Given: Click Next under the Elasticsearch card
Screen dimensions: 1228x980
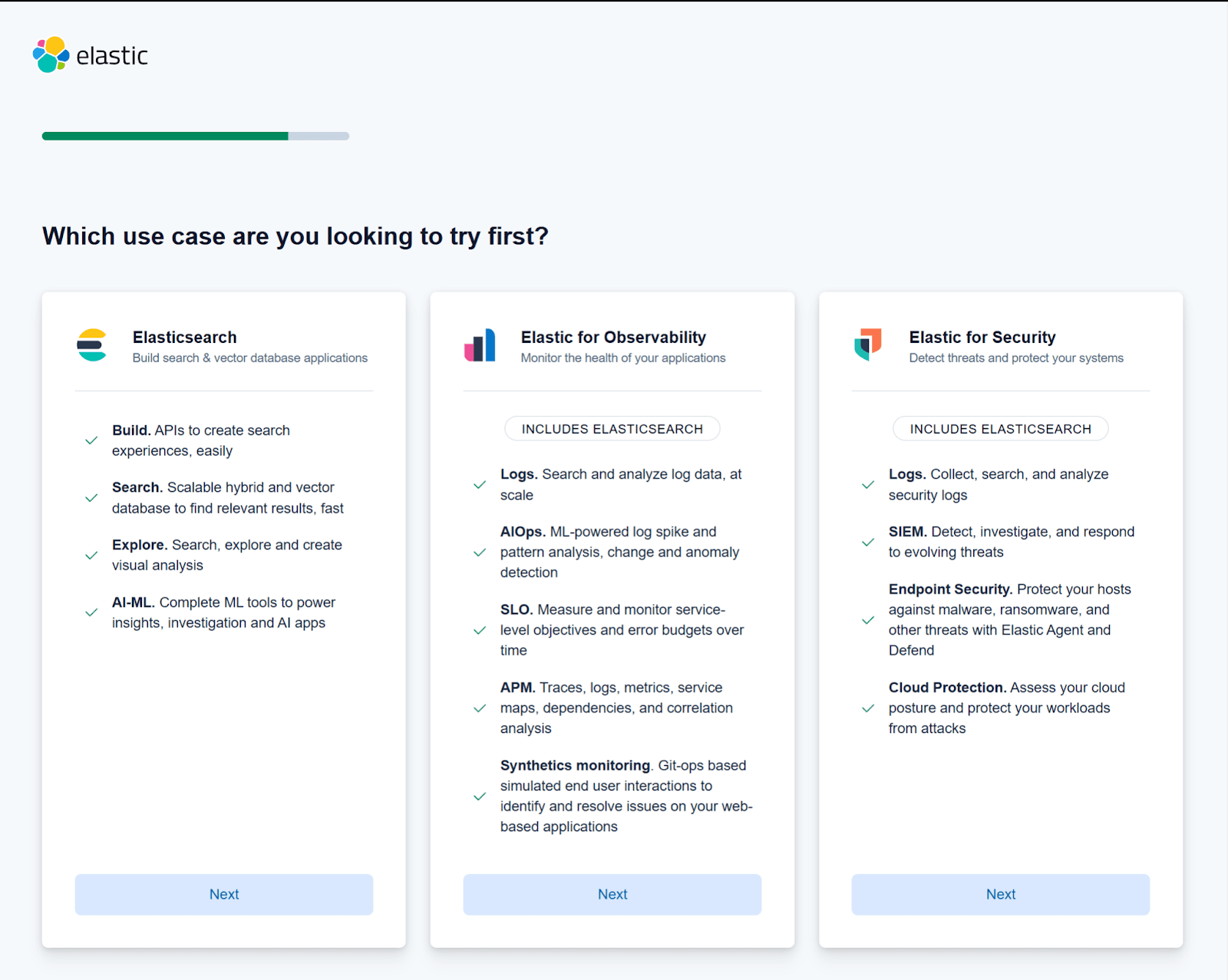Looking at the screenshot, I should pyautogui.click(x=223, y=894).
